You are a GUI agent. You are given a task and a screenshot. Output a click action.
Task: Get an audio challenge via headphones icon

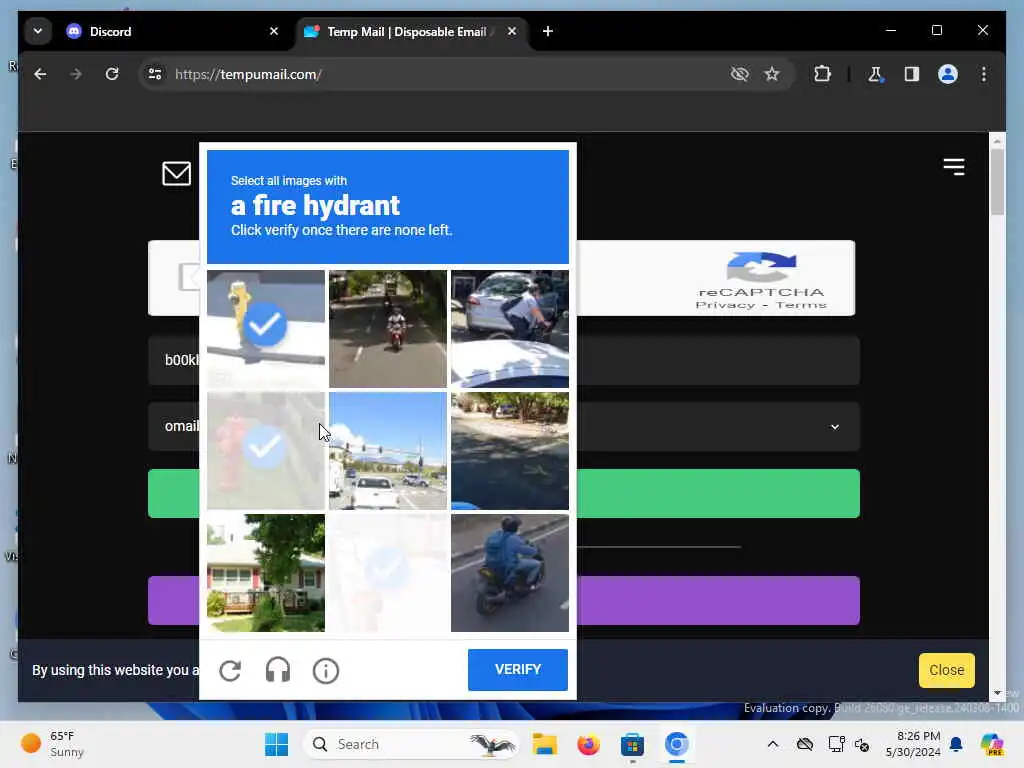point(278,670)
